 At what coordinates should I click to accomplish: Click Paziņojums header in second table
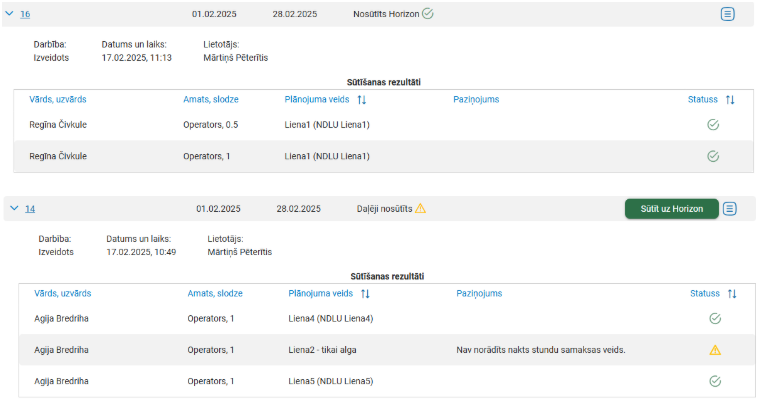click(x=479, y=294)
